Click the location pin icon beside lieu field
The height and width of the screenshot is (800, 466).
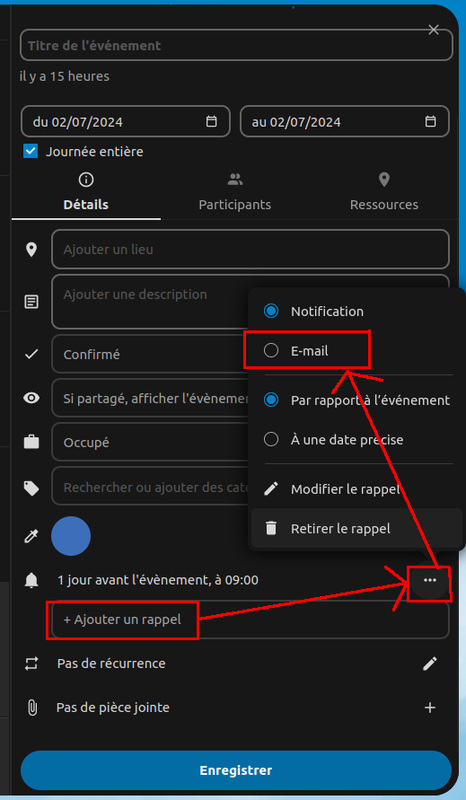(x=32, y=250)
